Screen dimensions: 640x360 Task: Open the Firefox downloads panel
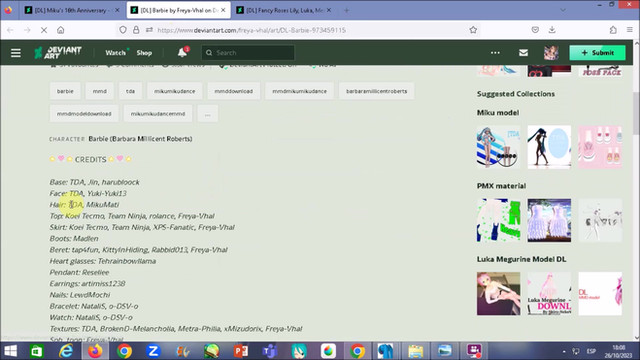coord(552,30)
